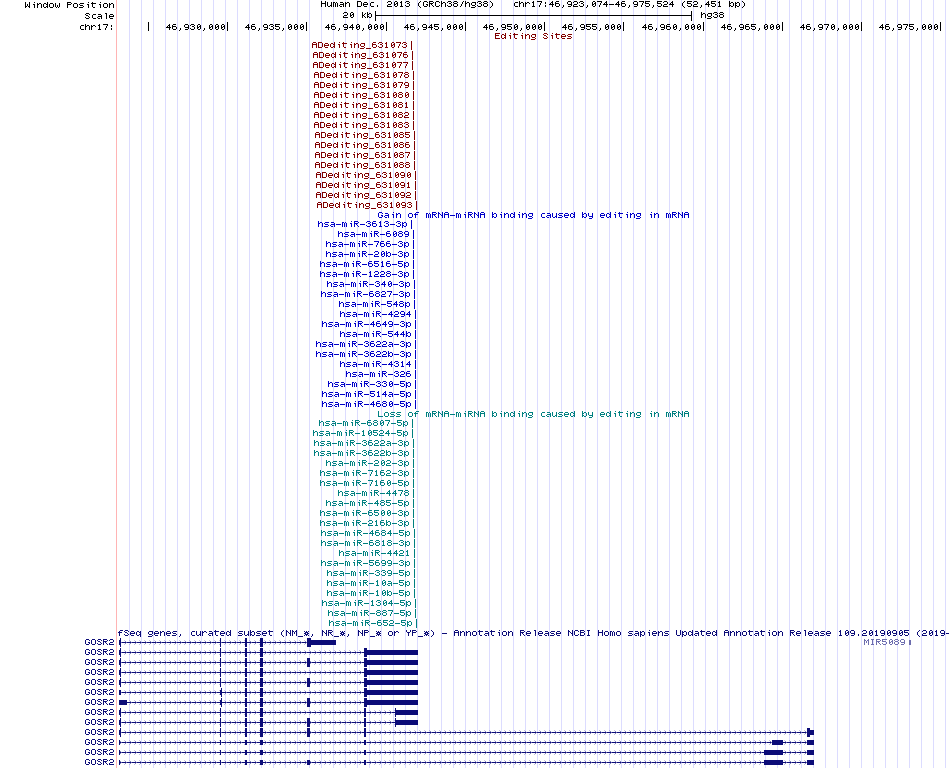The width and height of the screenshot is (950, 768).
Task: Click the Loss of mRNA-miRNA binding track title
Action: coord(533,414)
